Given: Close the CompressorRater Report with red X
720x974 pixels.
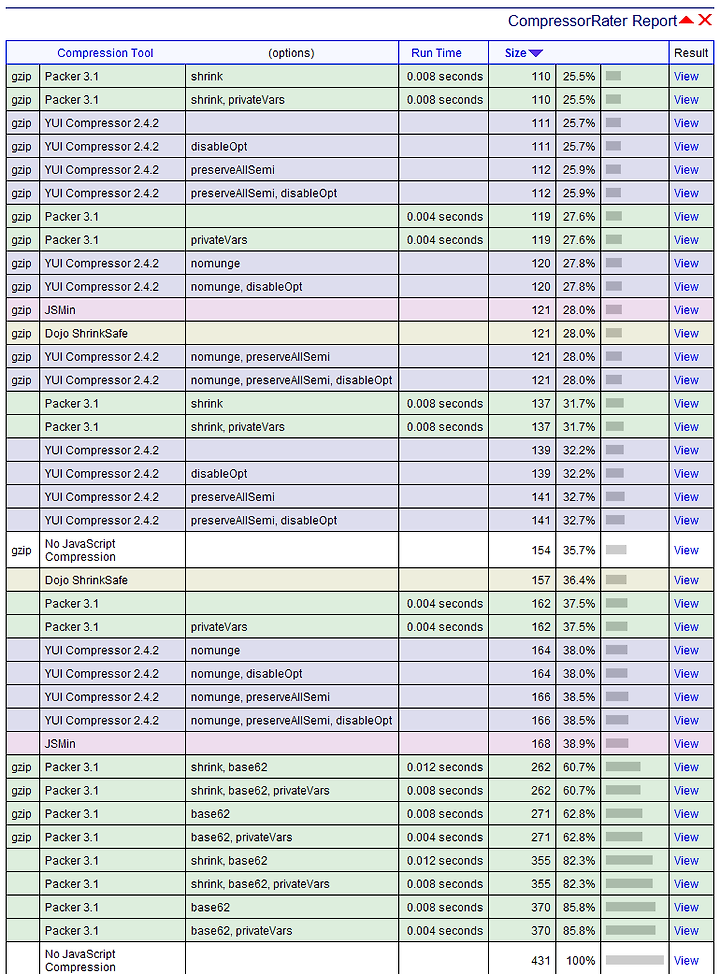Looking at the screenshot, I should [705, 20].
